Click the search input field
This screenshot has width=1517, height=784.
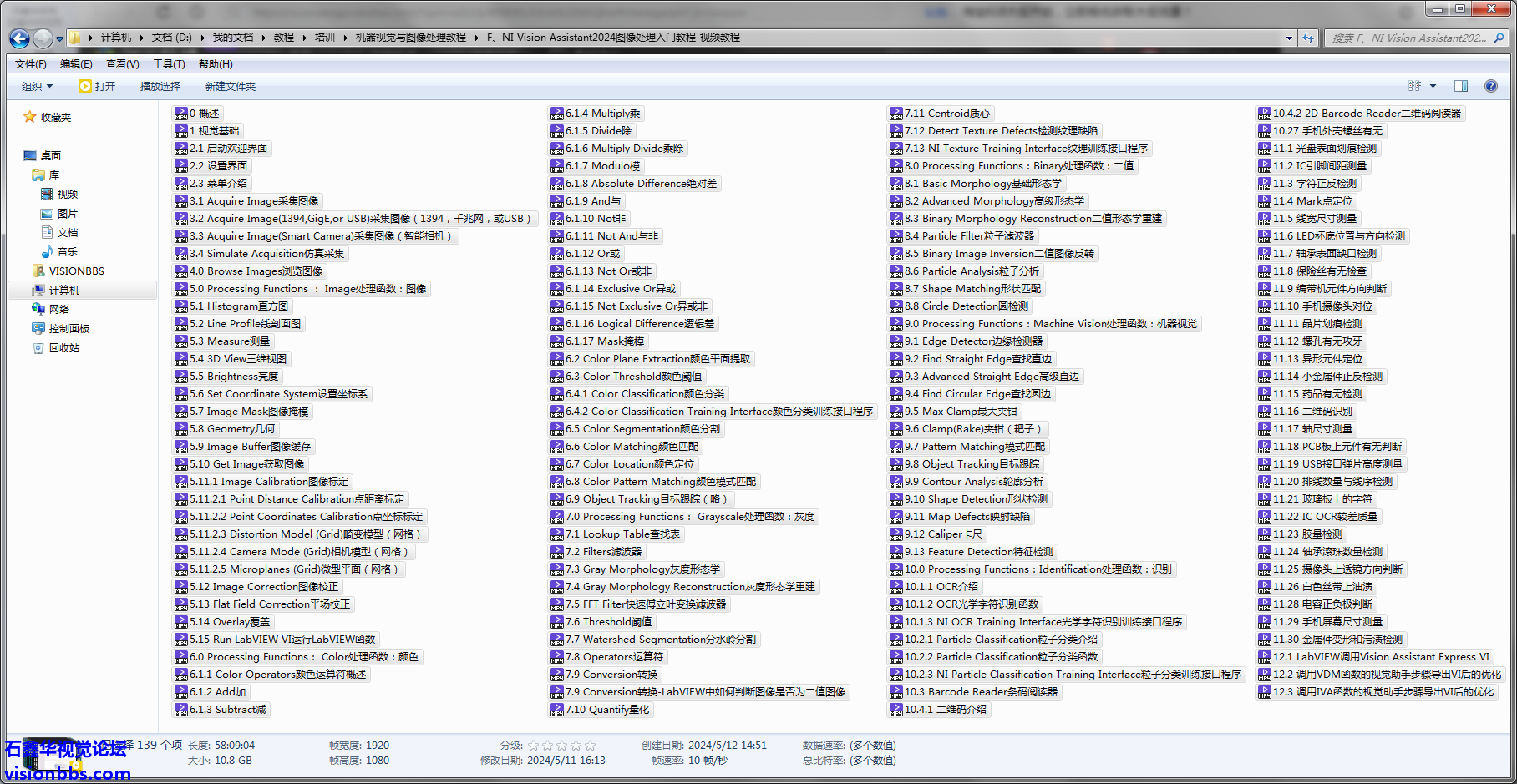[1408, 38]
